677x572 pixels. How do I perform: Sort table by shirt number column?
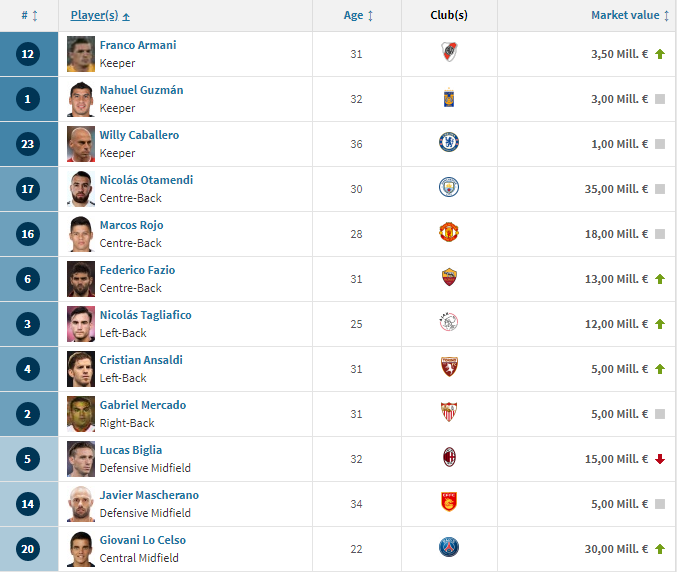point(29,16)
